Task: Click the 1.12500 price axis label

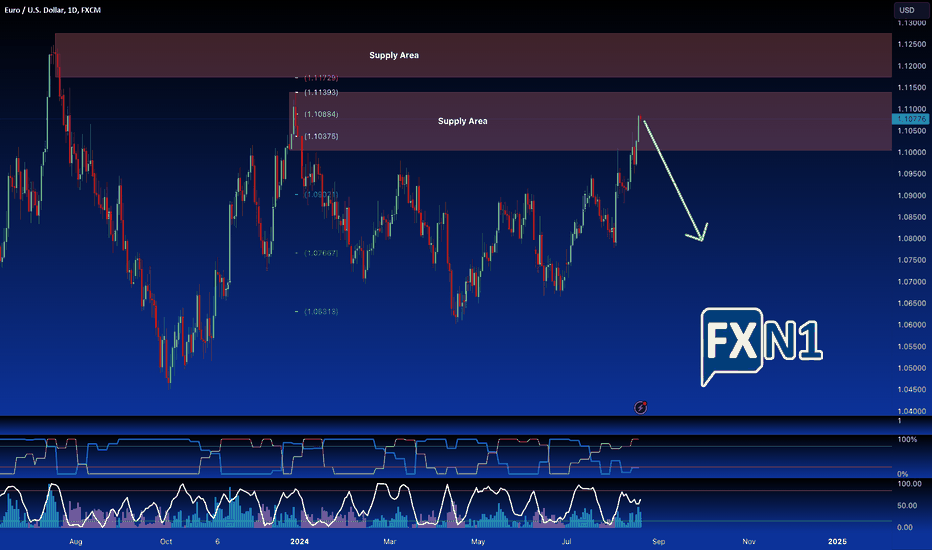Action: (x=912, y=45)
